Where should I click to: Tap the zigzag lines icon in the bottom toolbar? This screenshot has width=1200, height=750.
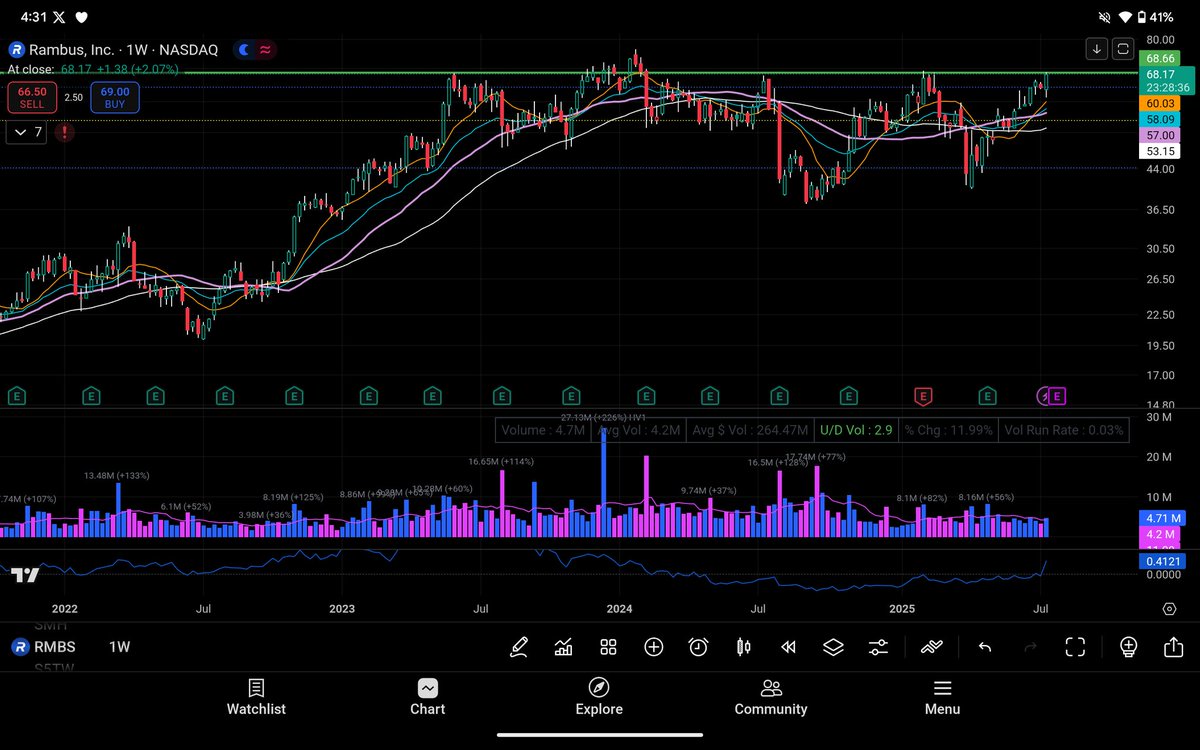click(x=932, y=647)
